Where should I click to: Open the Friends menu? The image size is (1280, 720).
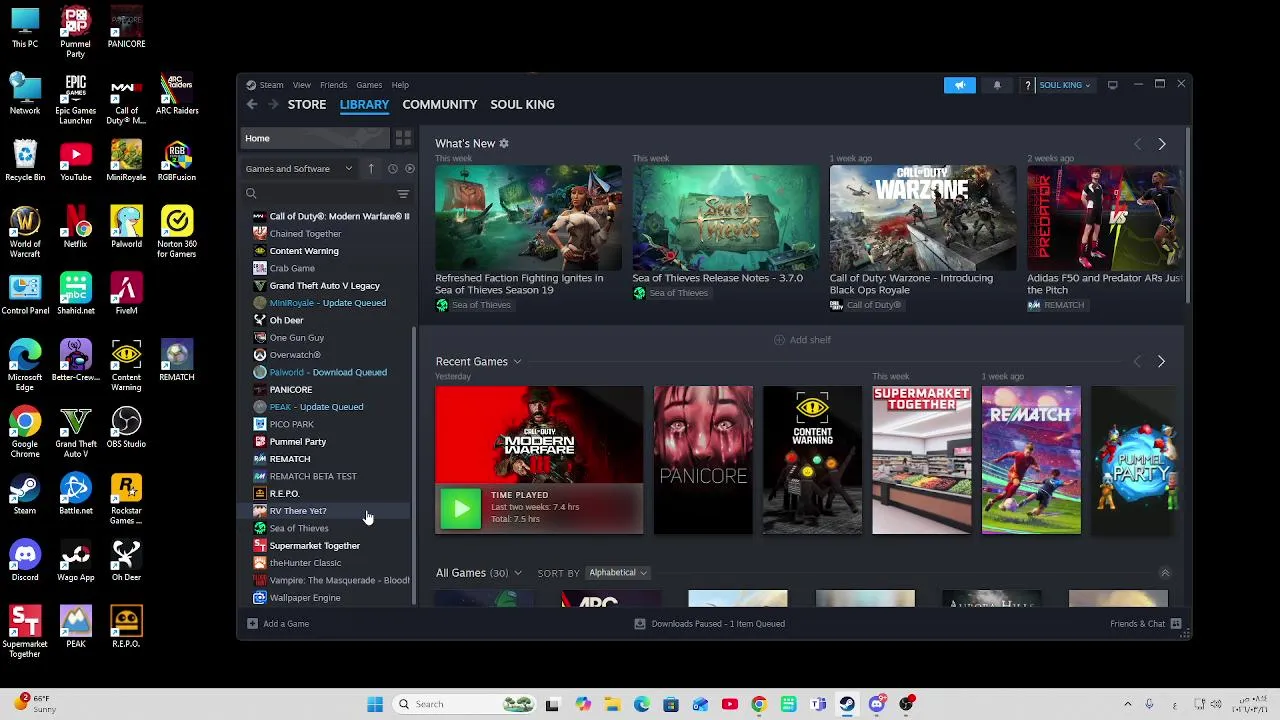click(x=333, y=85)
